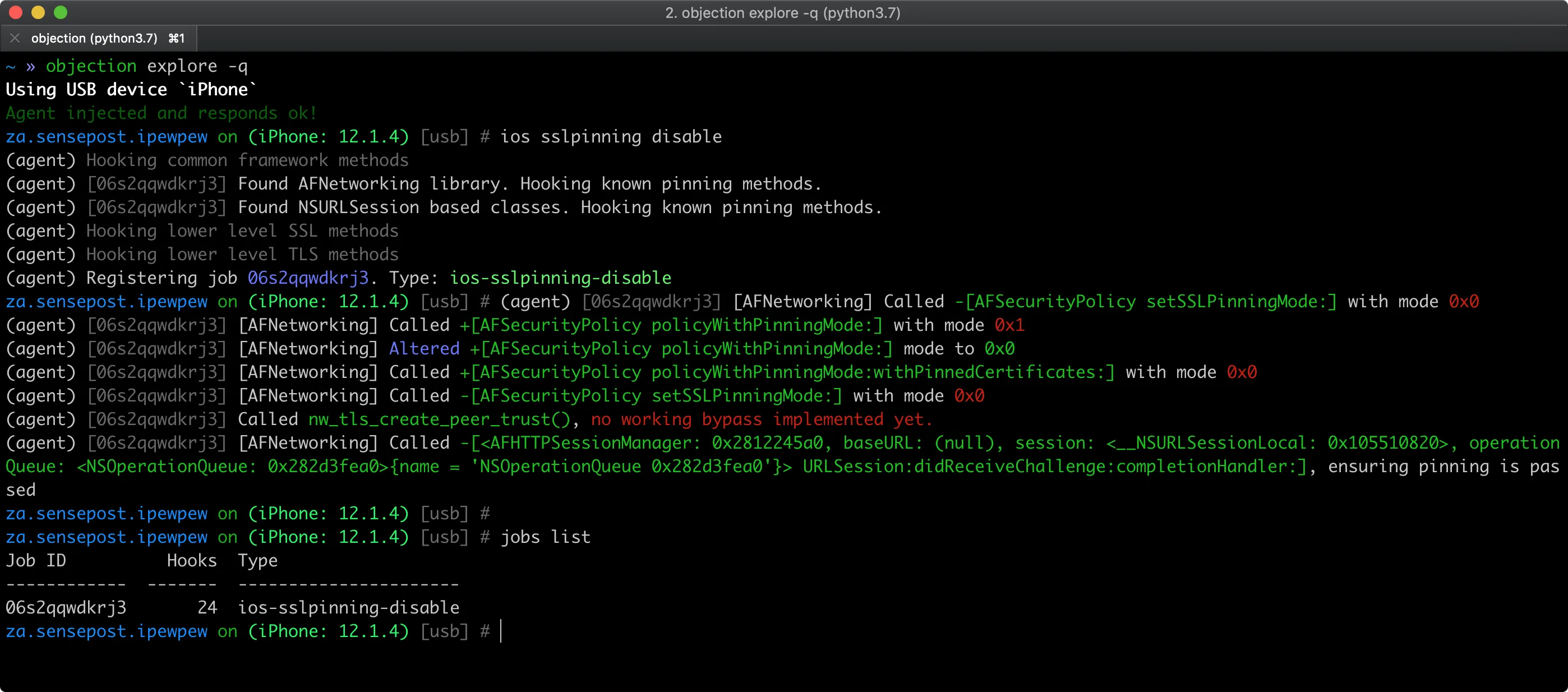Click the terminal tab close X icon

[15, 38]
